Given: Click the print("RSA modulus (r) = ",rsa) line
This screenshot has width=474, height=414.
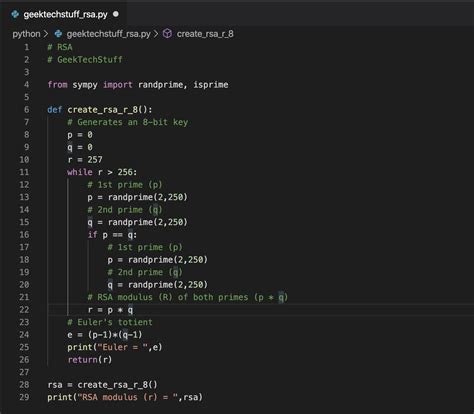Looking at the screenshot, I should (x=125, y=397).
